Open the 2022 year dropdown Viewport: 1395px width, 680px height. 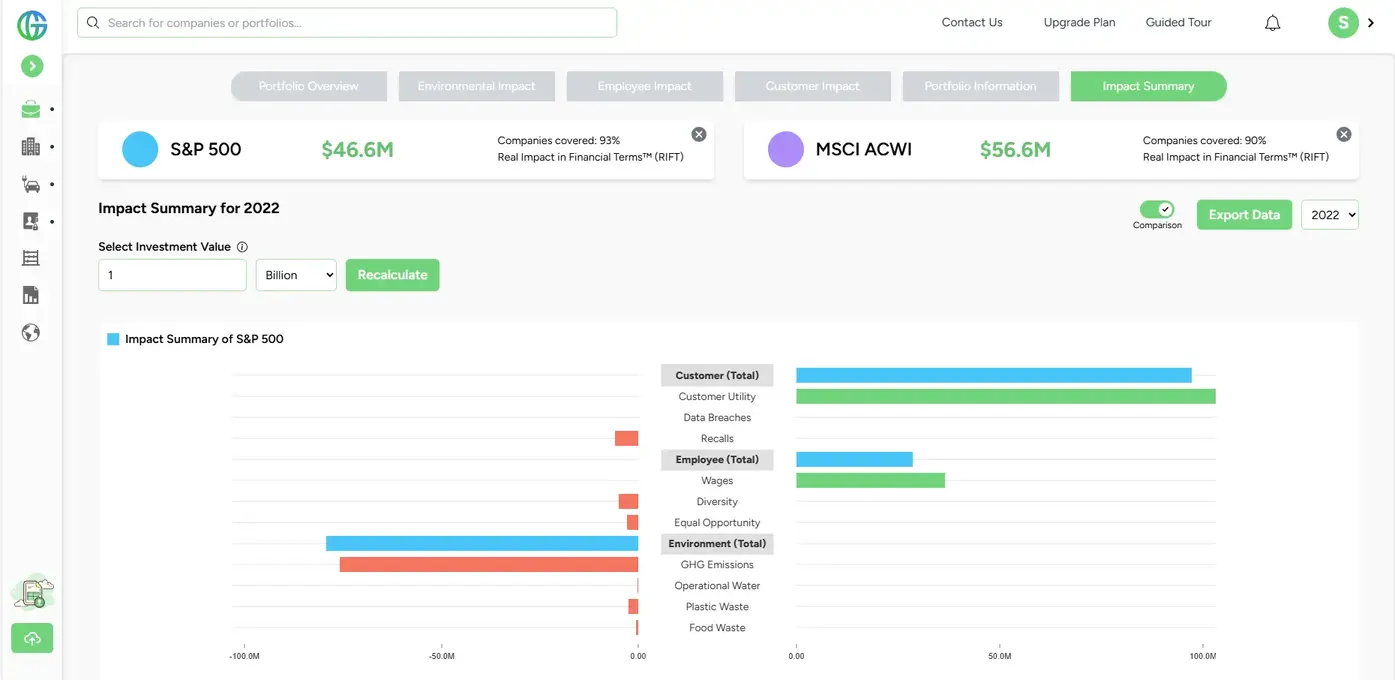[x=1330, y=215]
